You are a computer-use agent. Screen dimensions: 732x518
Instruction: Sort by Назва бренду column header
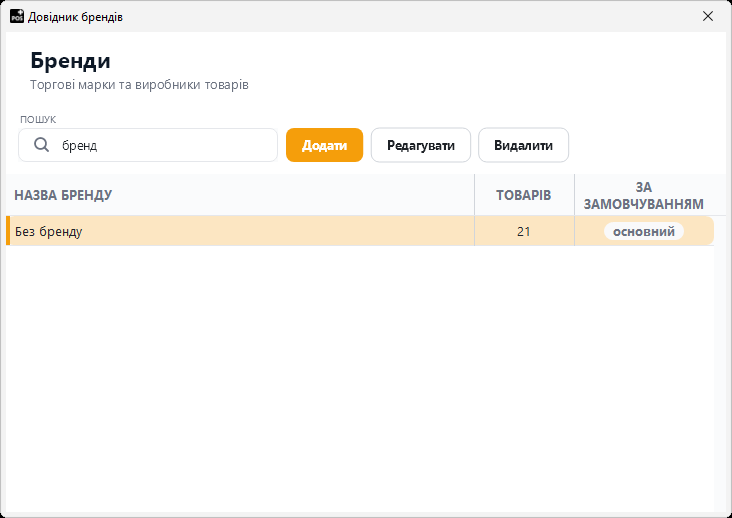[x=240, y=195]
